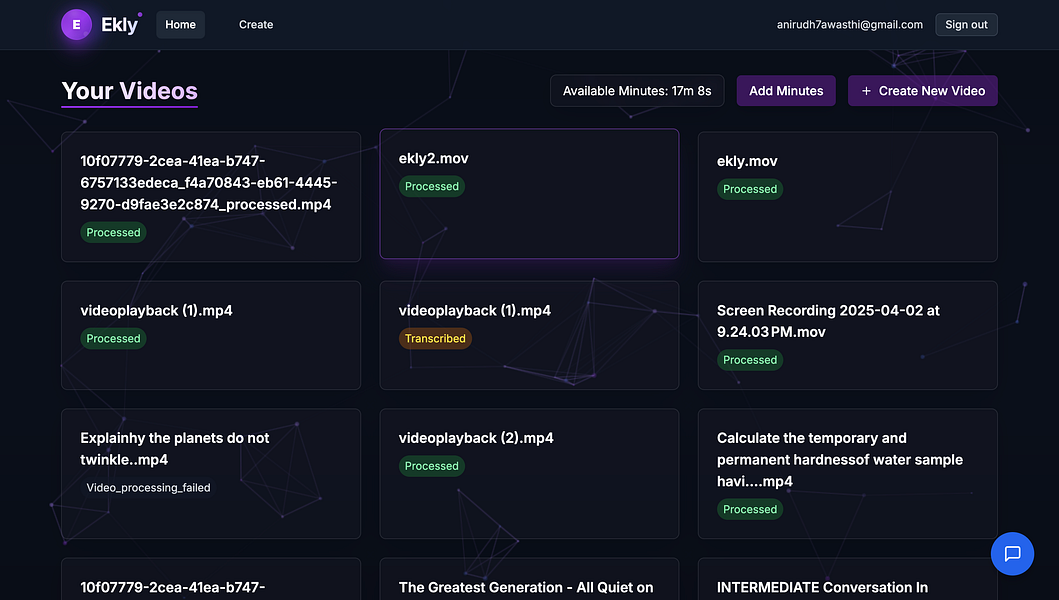Select the Processed badge on ekly.mov
The image size is (1059, 600).
pyautogui.click(x=750, y=189)
